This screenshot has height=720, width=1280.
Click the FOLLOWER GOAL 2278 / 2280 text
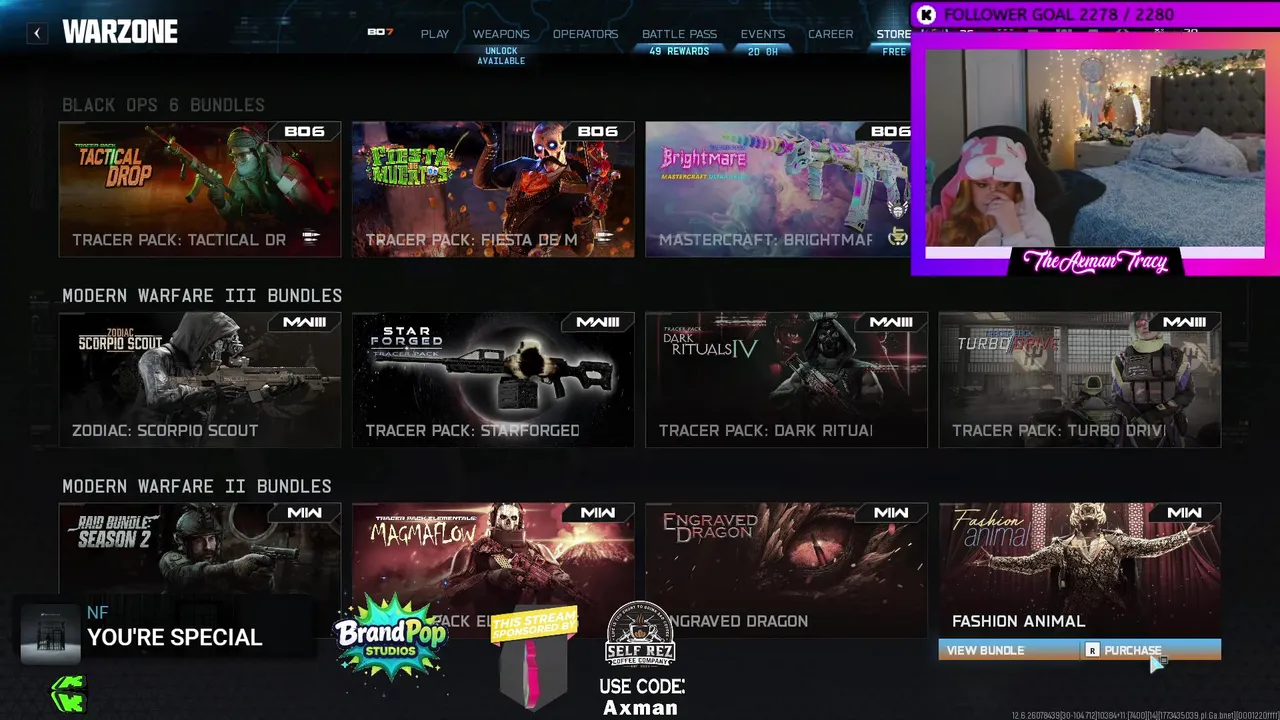(x=1058, y=15)
